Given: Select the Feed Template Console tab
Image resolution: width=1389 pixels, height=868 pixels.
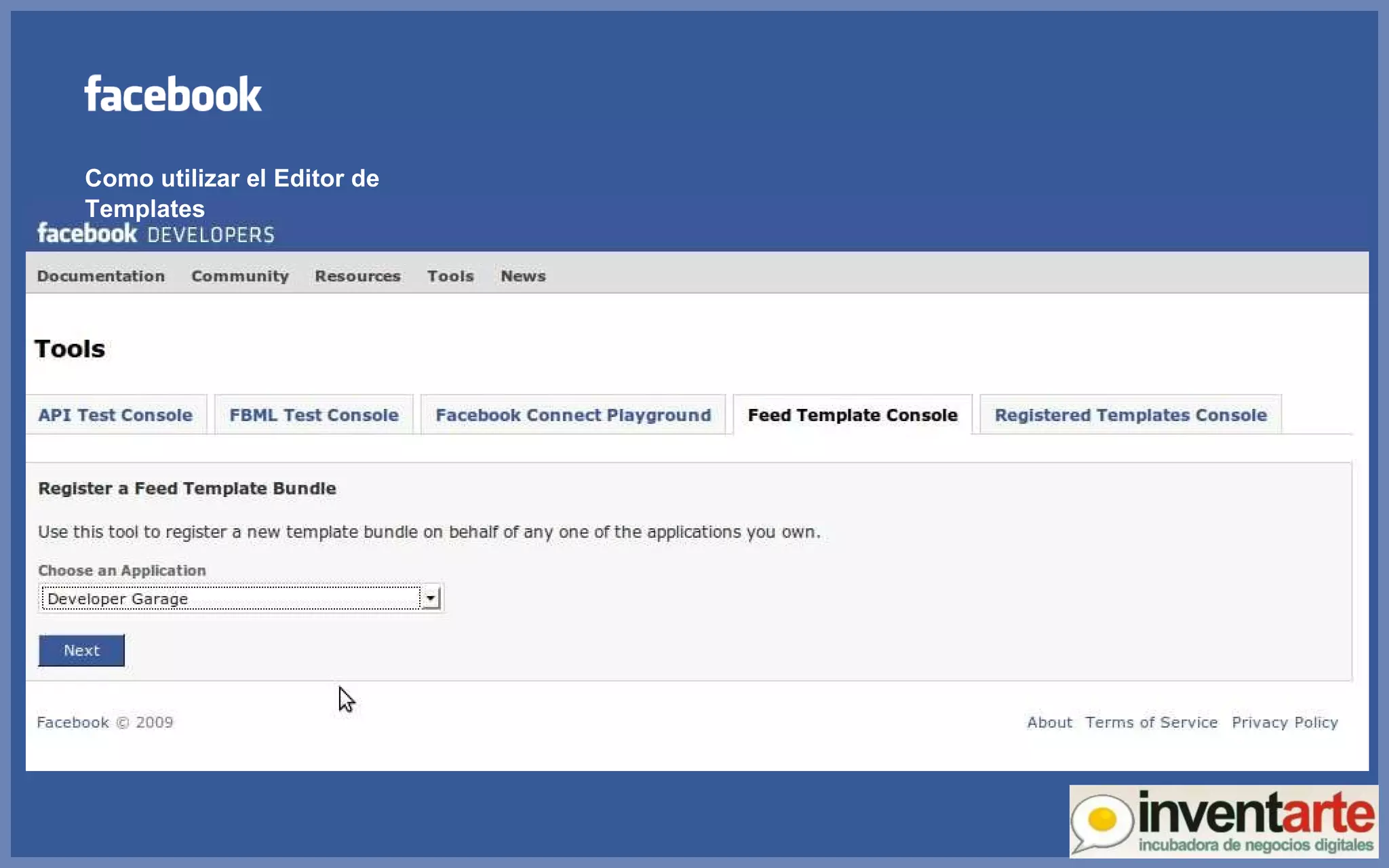Looking at the screenshot, I should (x=853, y=414).
